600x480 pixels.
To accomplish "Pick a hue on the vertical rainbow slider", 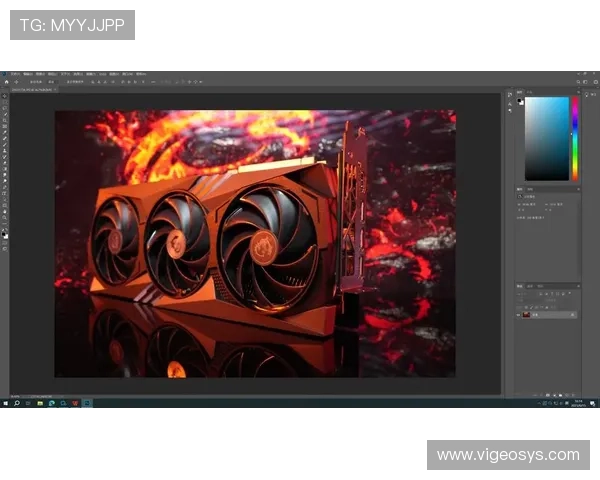I will click(x=574, y=140).
